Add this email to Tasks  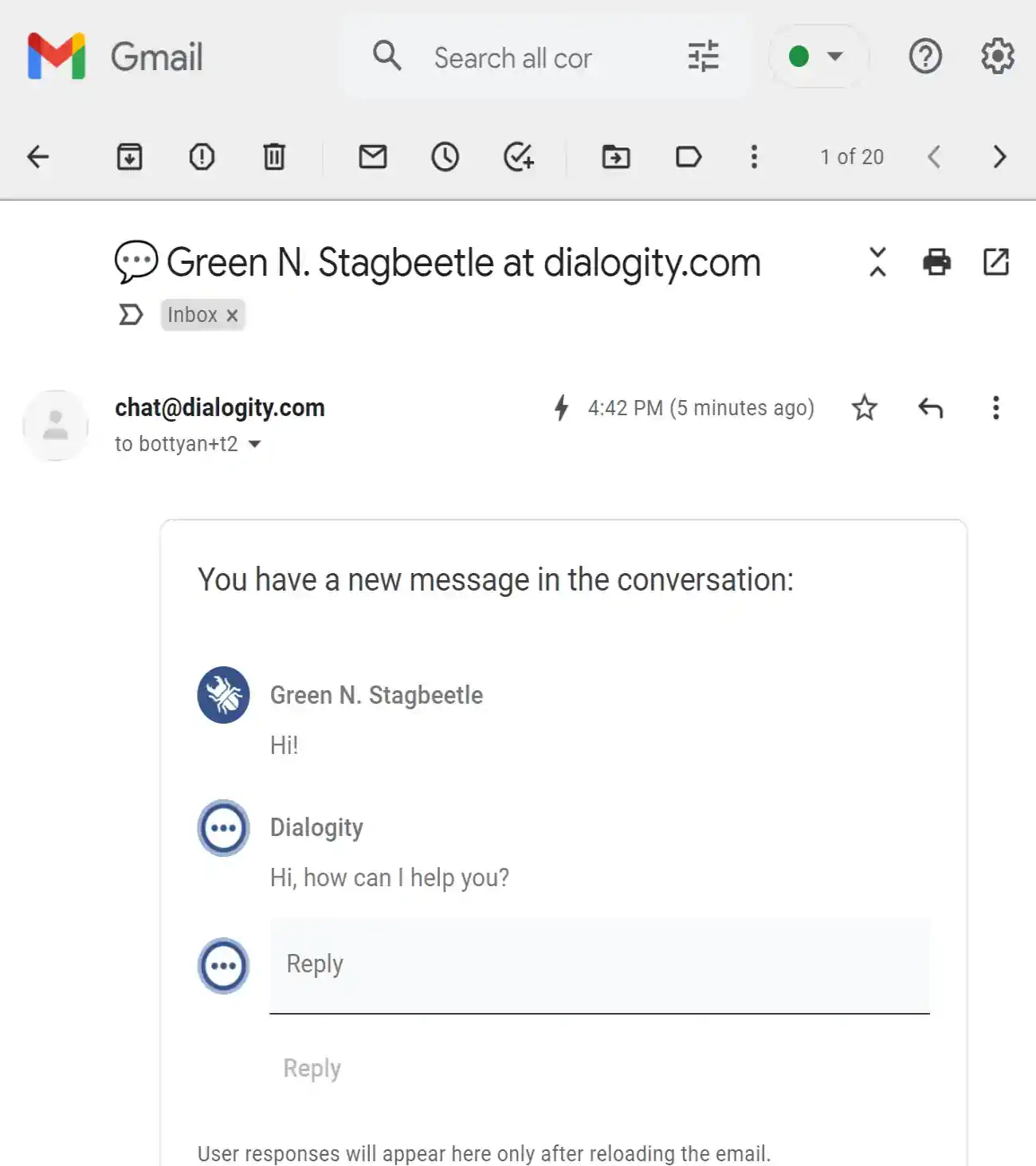pyautogui.click(x=518, y=156)
